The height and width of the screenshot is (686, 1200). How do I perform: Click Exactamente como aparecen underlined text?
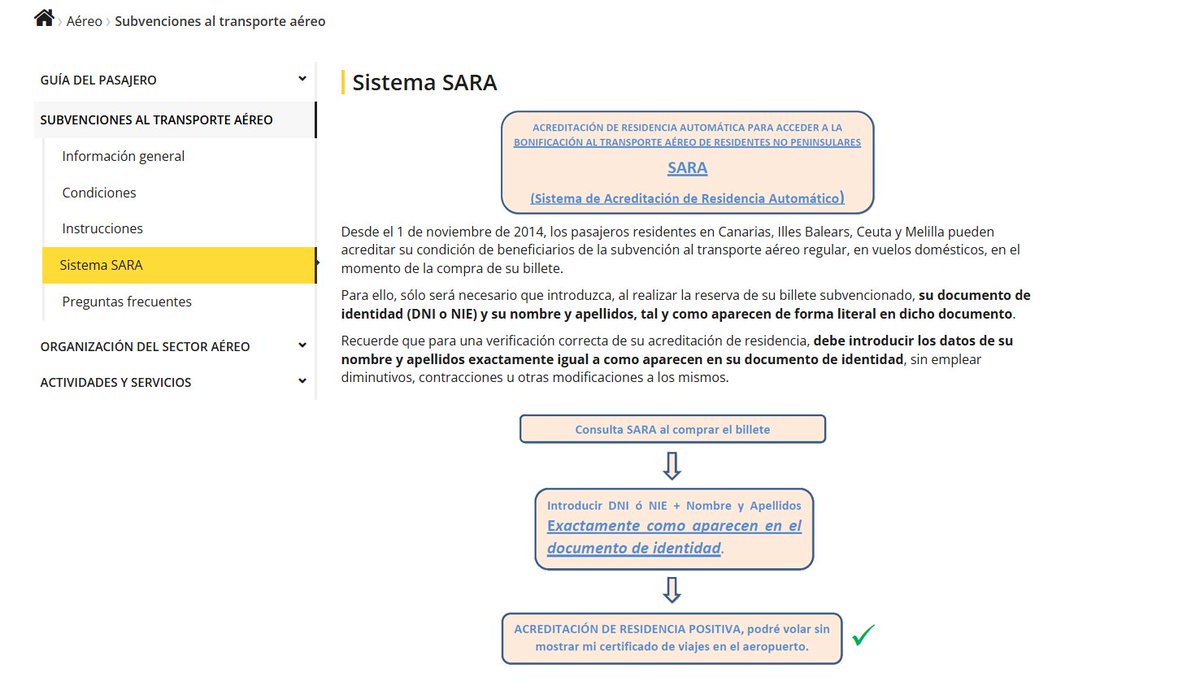pyautogui.click(x=674, y=537)
